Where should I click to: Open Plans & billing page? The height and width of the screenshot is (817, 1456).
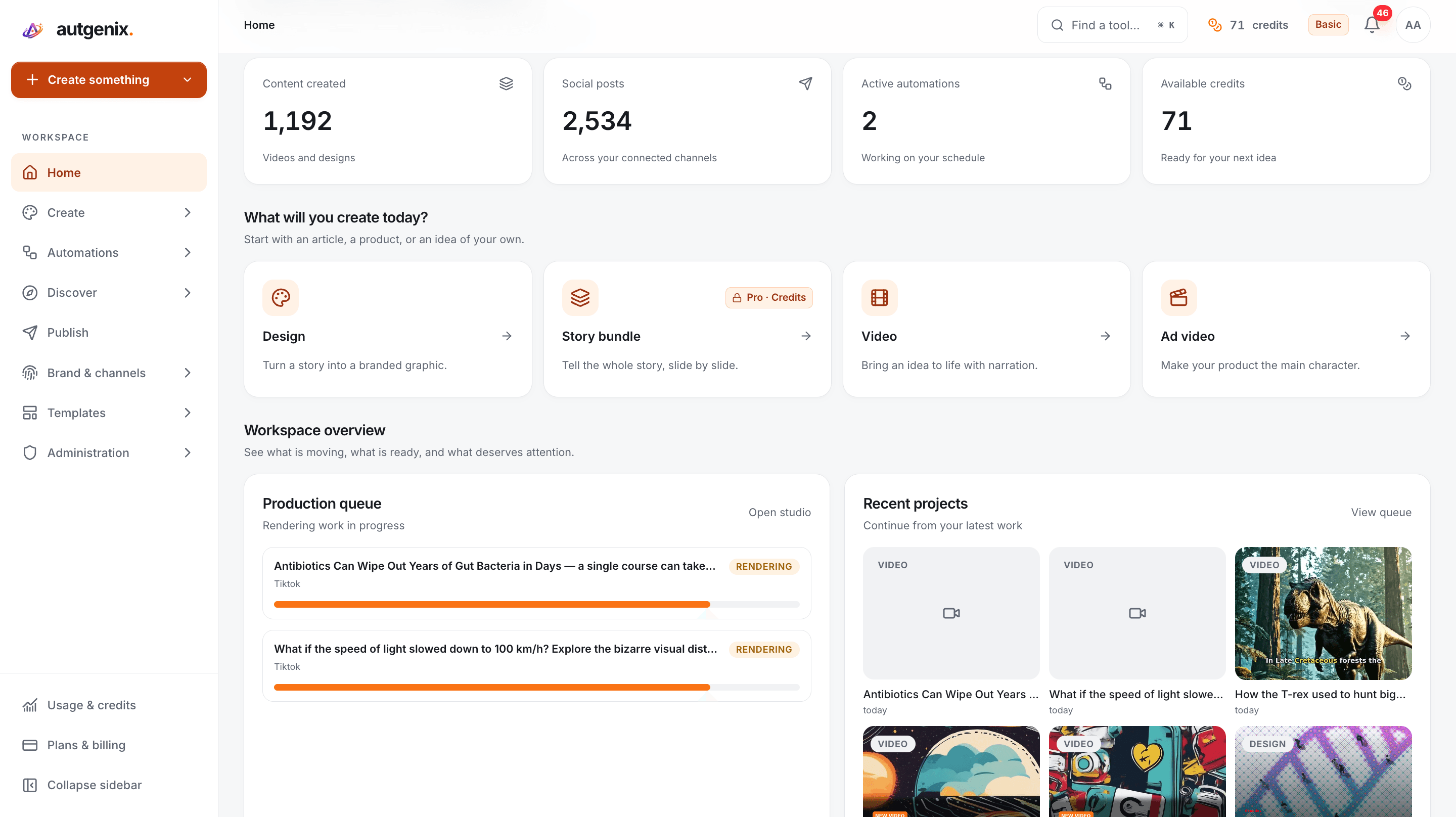(x=109, y=745)
